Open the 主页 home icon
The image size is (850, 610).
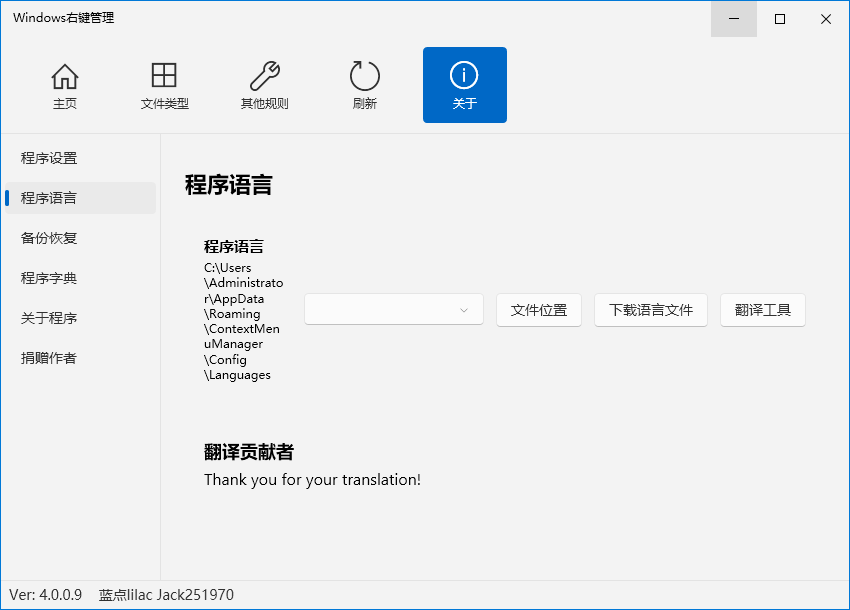click(65, 85)
